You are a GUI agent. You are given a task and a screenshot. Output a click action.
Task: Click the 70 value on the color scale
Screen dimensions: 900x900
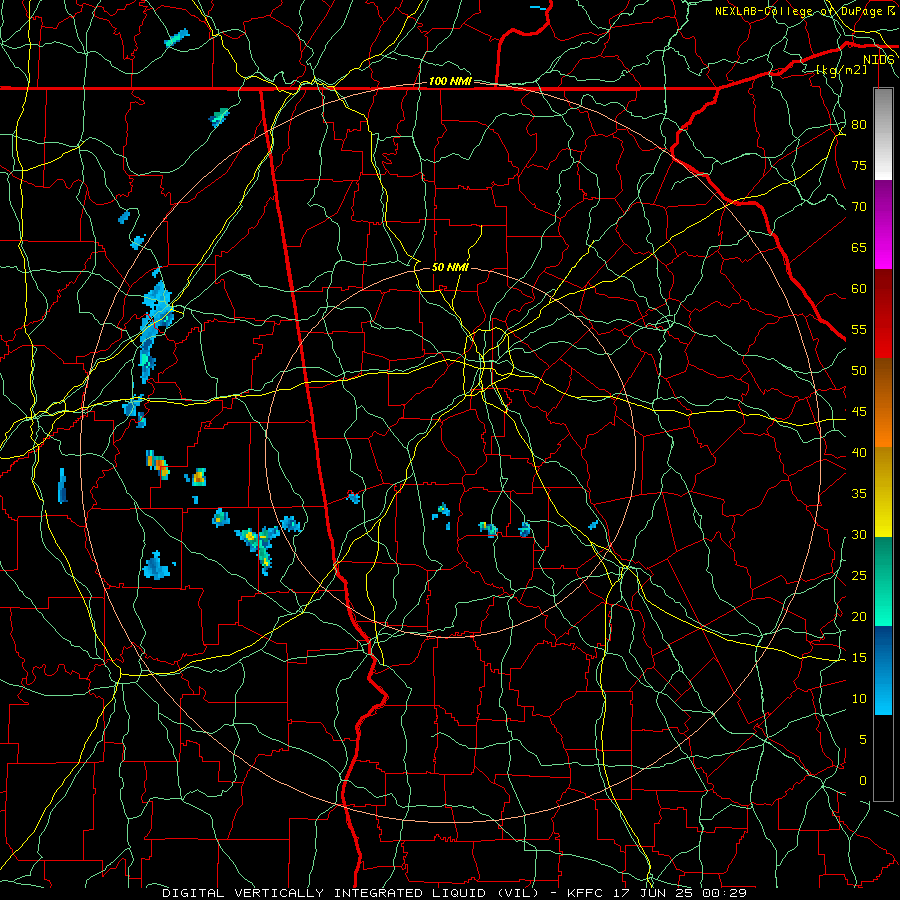click(859, 207)
